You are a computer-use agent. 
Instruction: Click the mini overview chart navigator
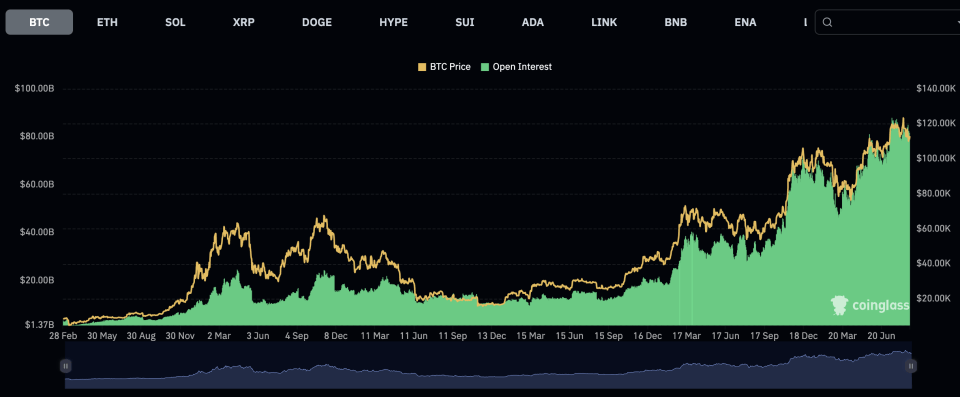point(488,366)
